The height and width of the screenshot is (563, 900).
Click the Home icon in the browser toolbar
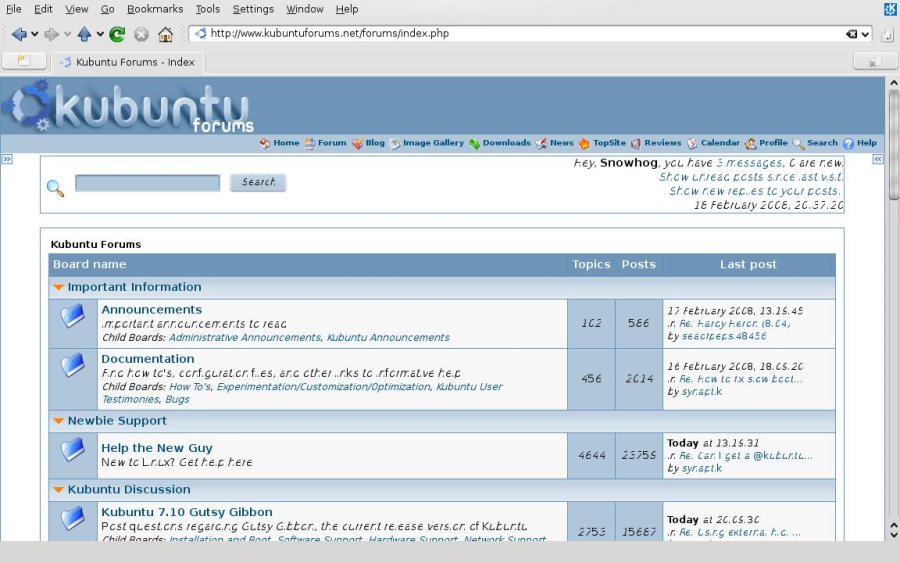pyautogui.click(x=165, y=34)
